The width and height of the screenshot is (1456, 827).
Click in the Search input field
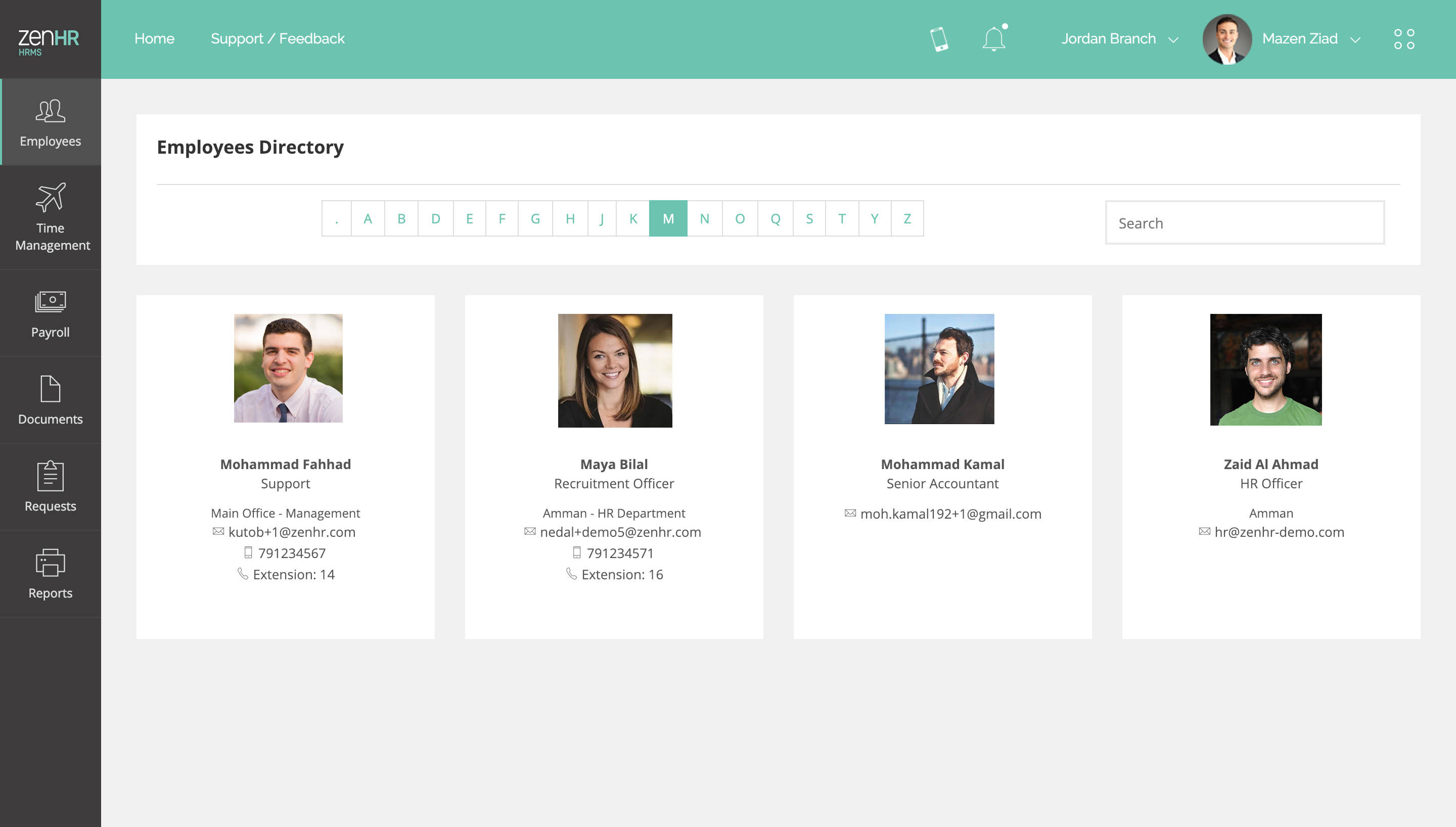pyautogui.click(x=1244, y=222)
